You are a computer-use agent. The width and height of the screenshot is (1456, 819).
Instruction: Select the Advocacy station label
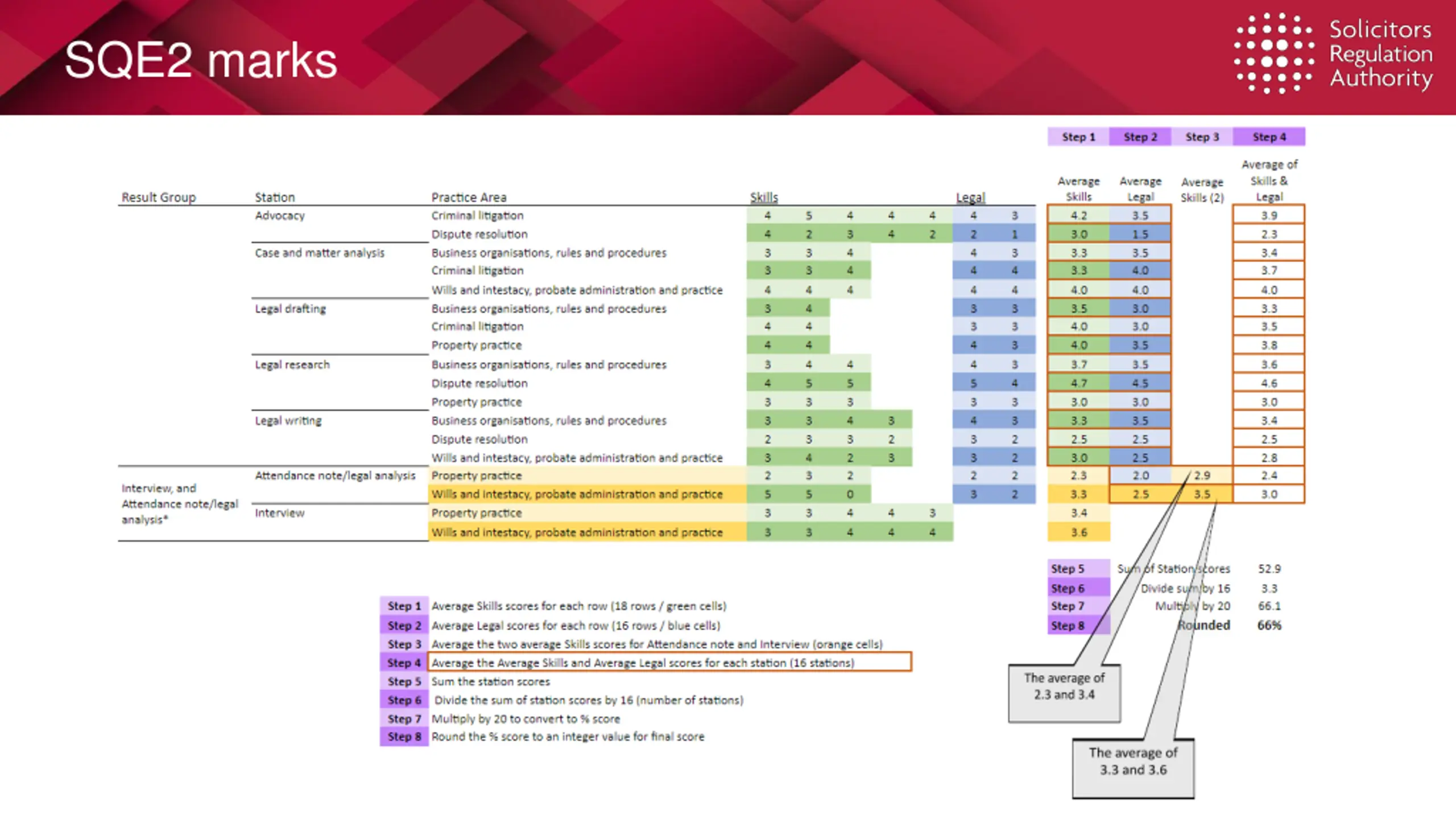pos(280,216)
